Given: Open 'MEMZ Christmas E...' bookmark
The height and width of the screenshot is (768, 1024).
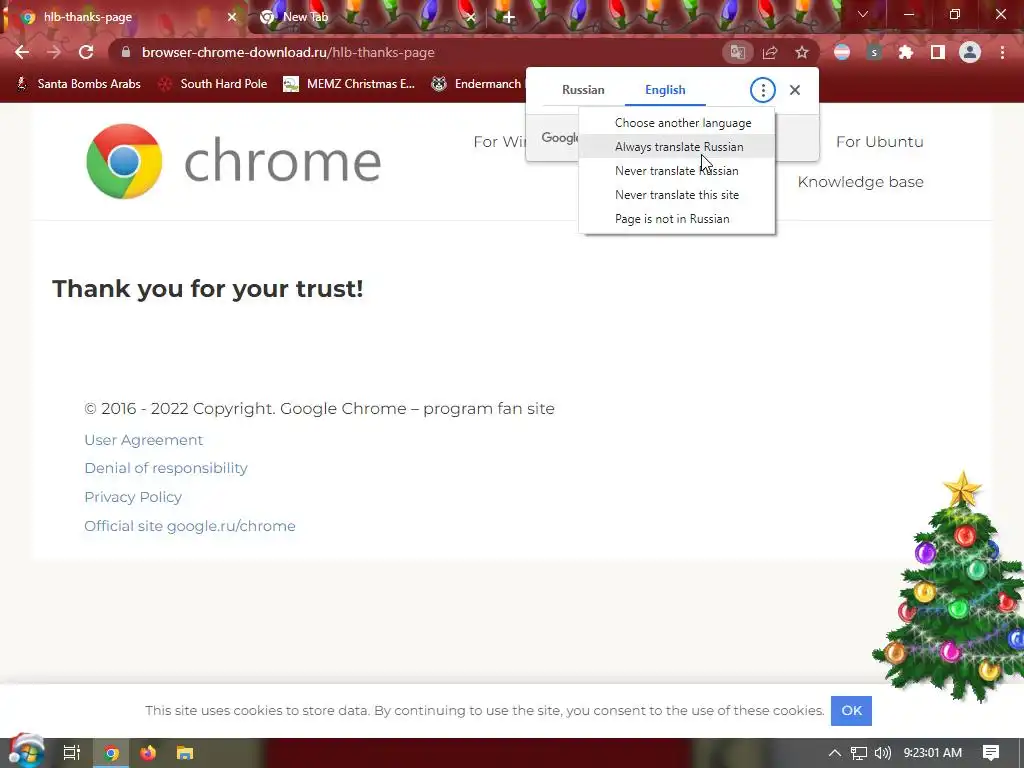Looking at the screenshot, I should (349, 84).
